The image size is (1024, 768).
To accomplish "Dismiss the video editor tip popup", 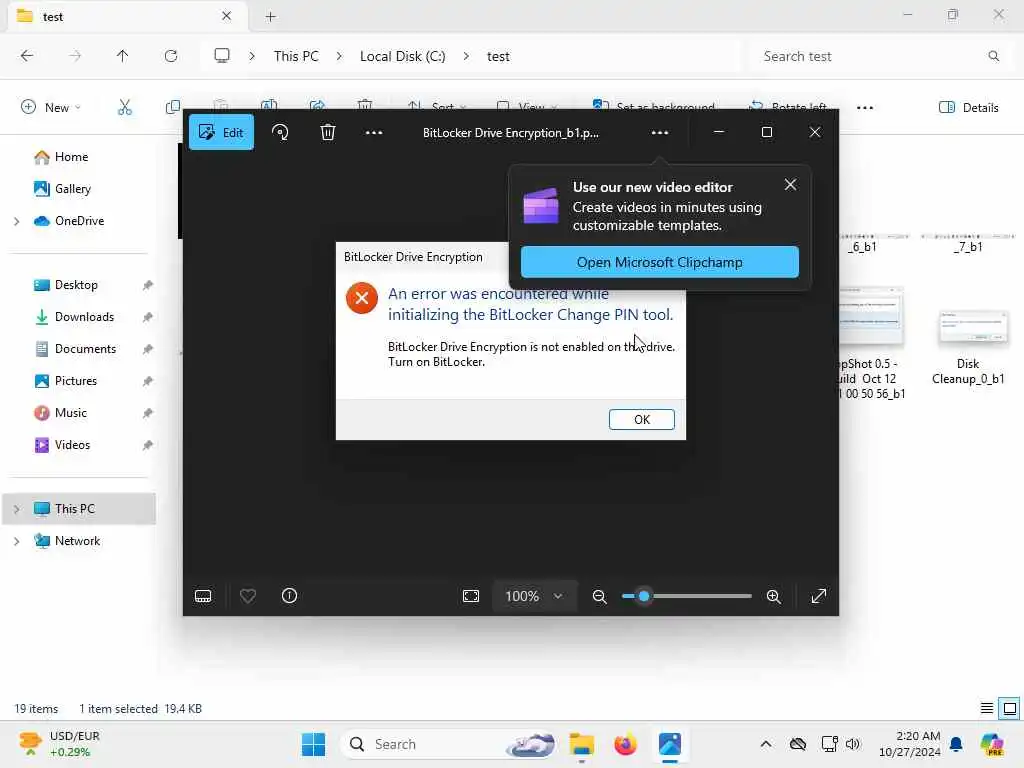I will 790,185.
